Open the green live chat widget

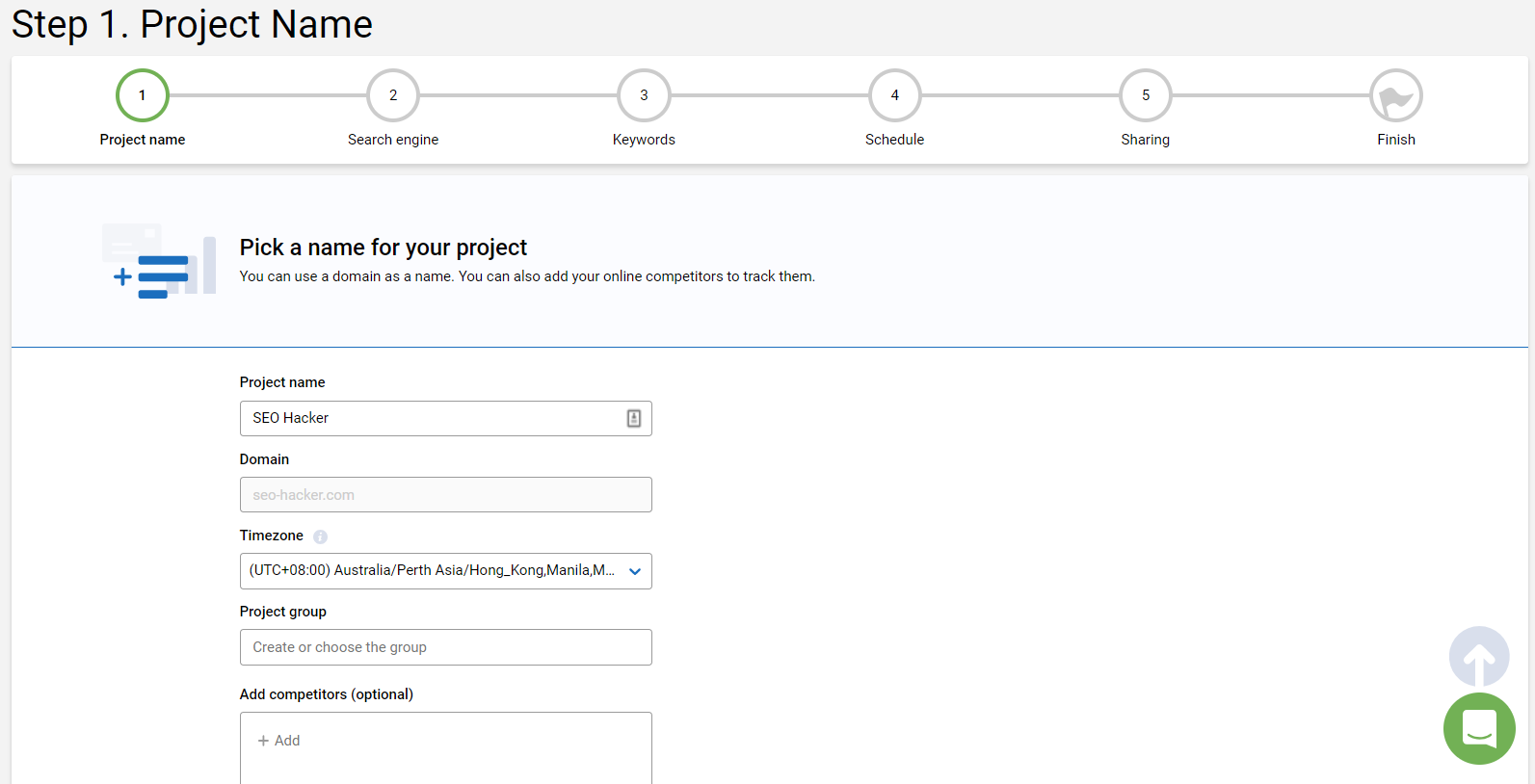pyautogui.click(x=1478, y=728)
